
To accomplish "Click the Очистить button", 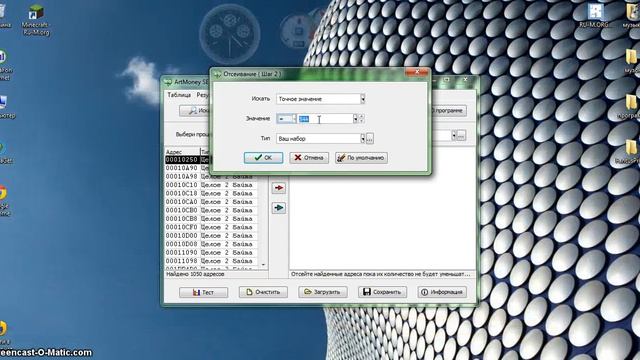I will [263, 292].
